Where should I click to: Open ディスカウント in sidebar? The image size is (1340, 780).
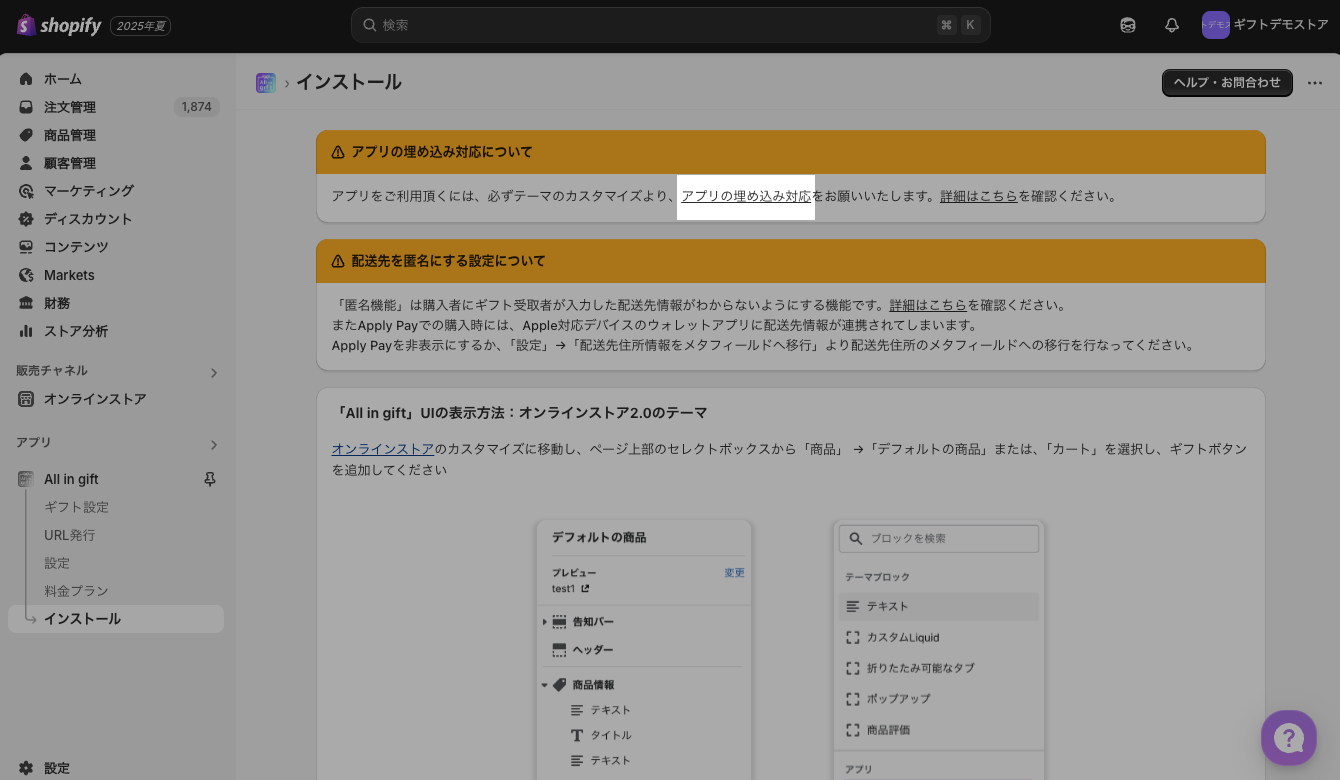[88, 219]
